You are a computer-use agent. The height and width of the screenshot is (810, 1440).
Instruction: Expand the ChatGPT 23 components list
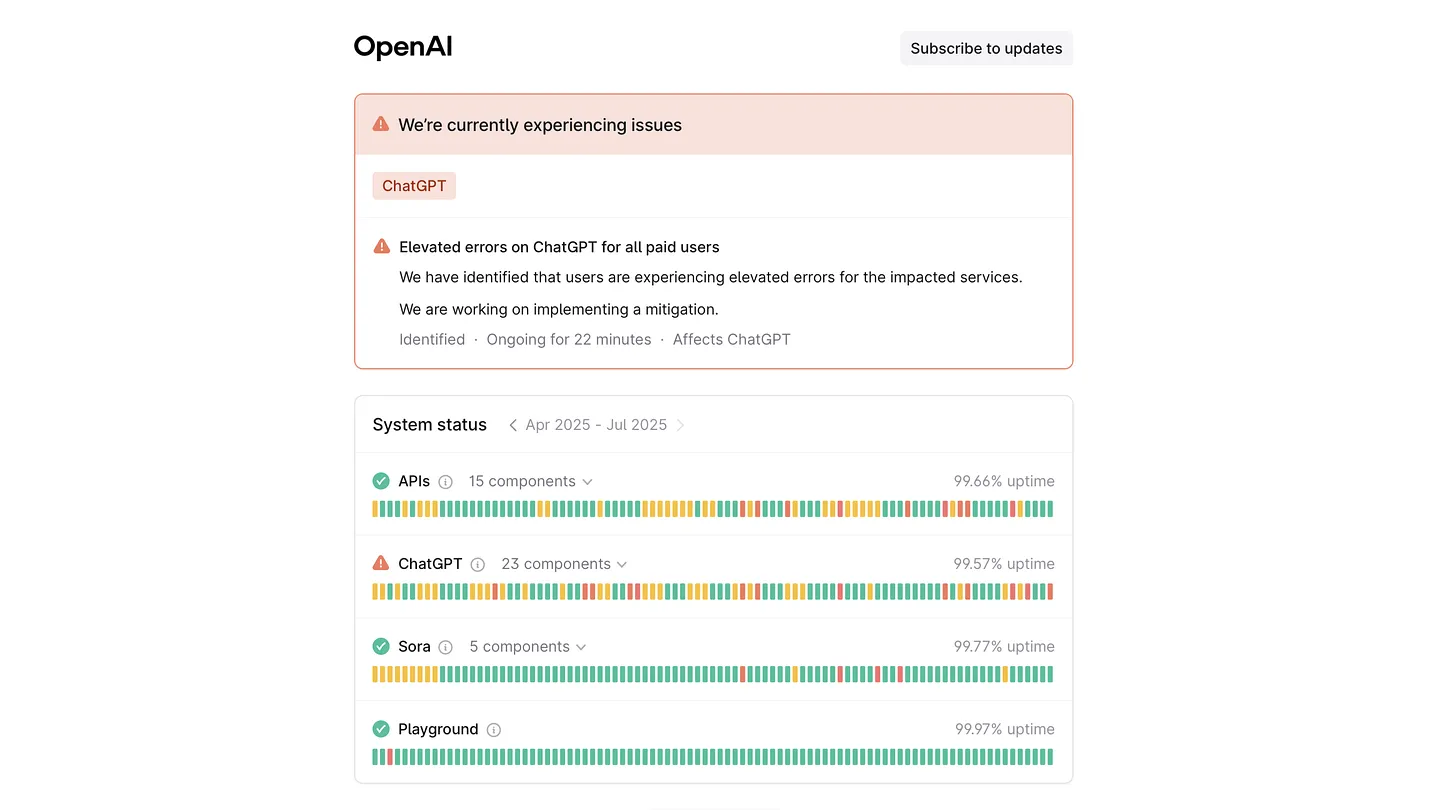point(565,564)
